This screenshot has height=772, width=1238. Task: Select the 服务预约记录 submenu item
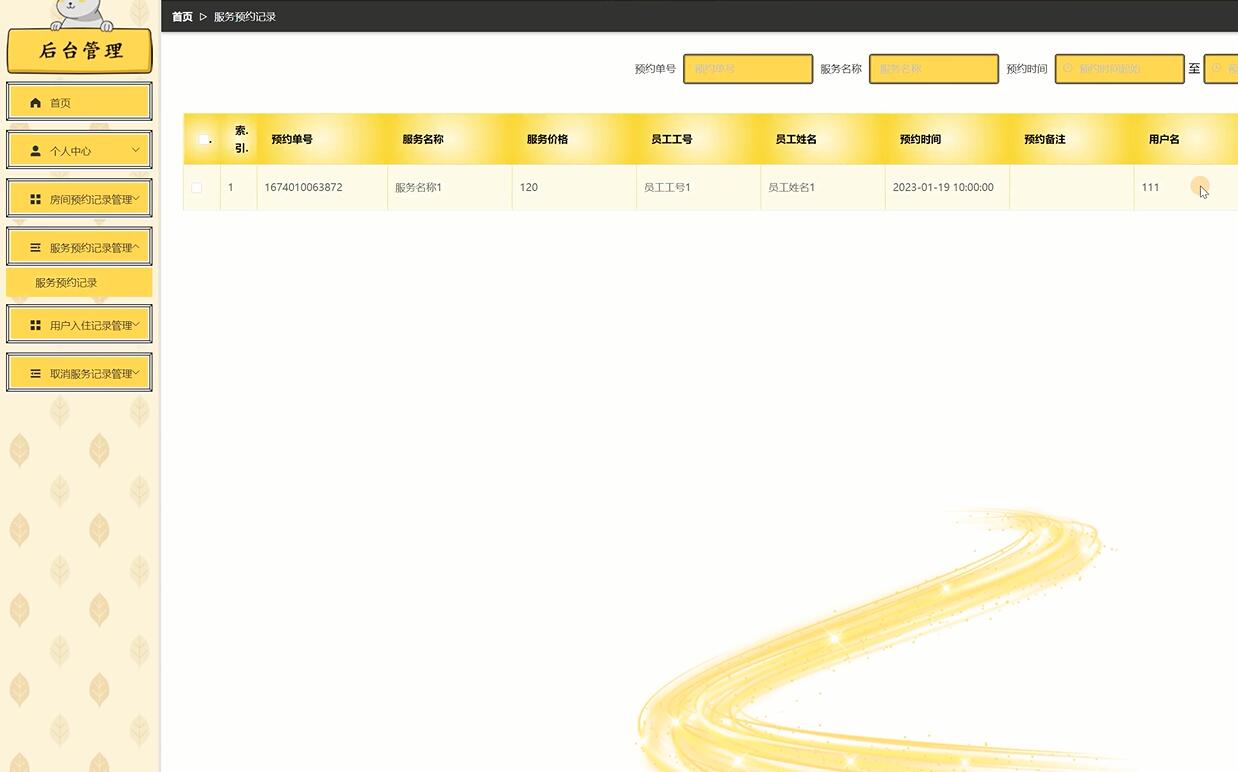tap(79, 282)
